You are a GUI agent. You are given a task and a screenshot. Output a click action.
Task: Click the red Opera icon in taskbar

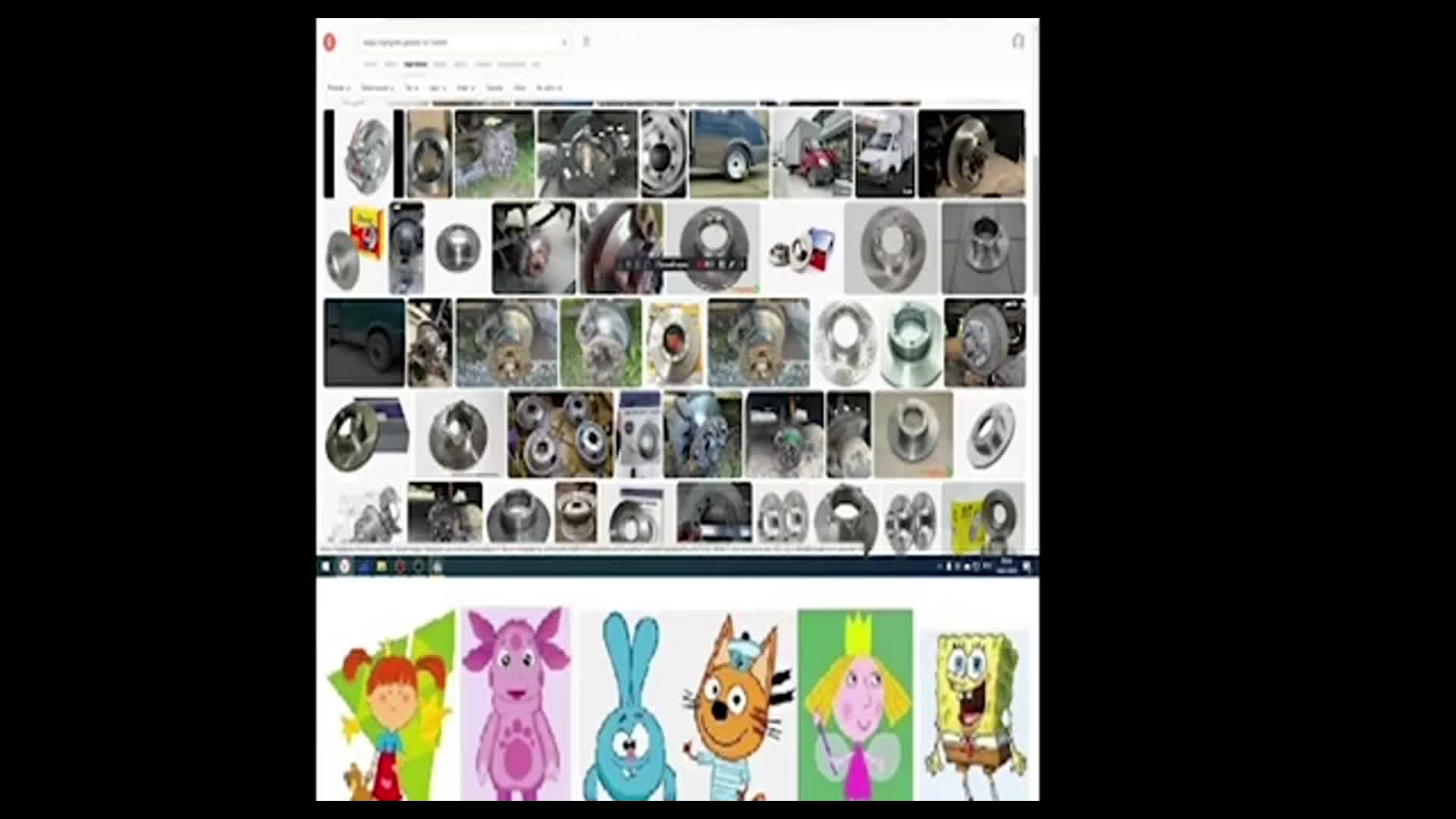click(x=400, y=566)
